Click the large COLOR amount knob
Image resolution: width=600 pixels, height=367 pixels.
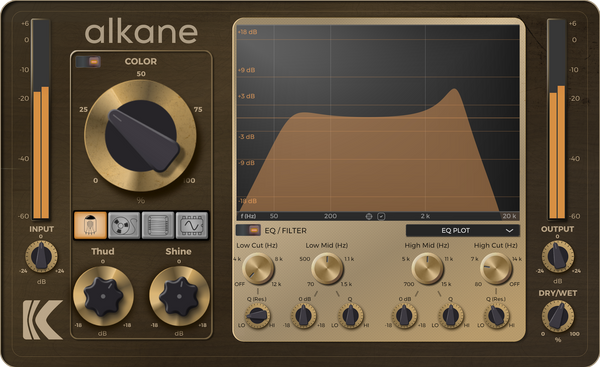(140, 135)
